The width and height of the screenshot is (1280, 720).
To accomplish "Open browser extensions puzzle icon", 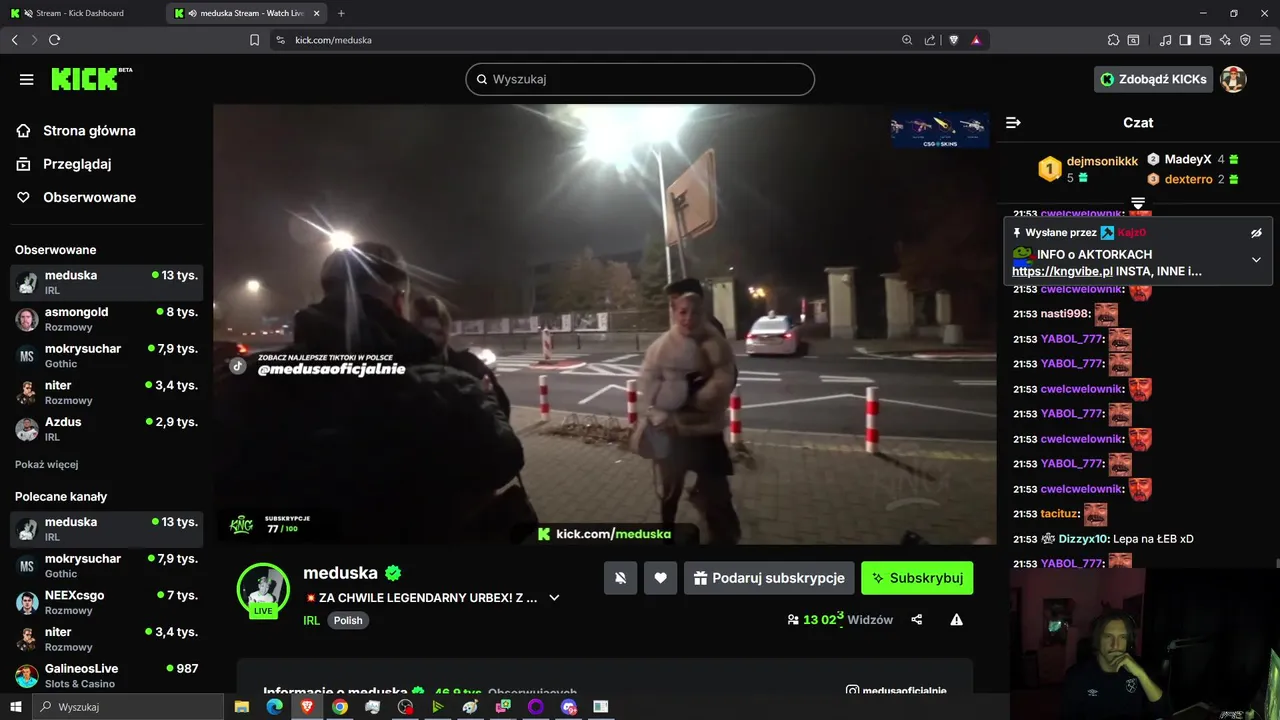I will [1113, 40].
